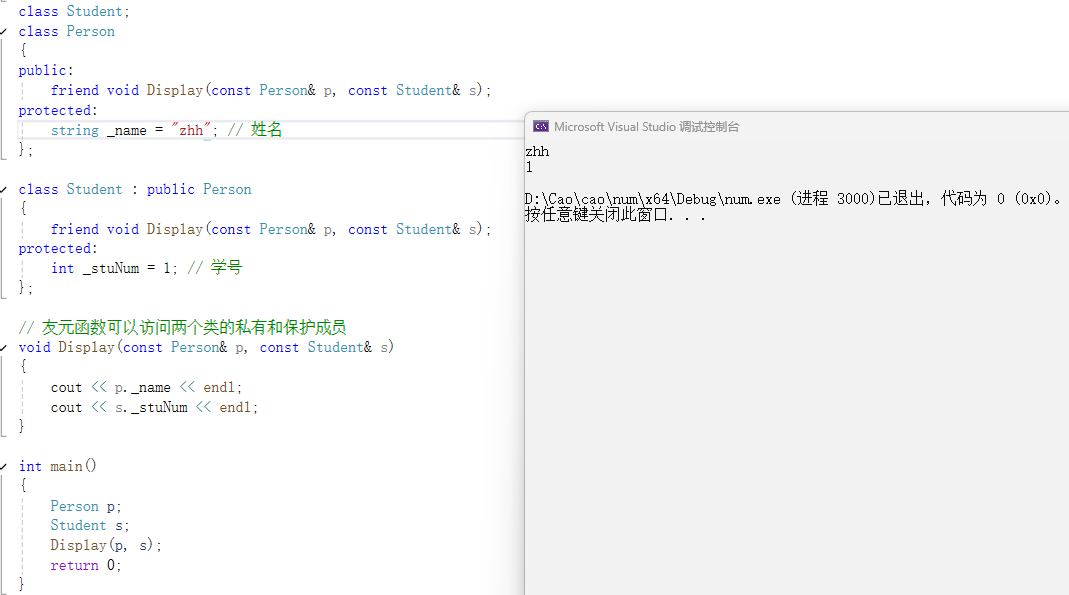Click the 'return 0;' statement
The height and width of the screenshot is (595, 1069).
tap(86, 566)
